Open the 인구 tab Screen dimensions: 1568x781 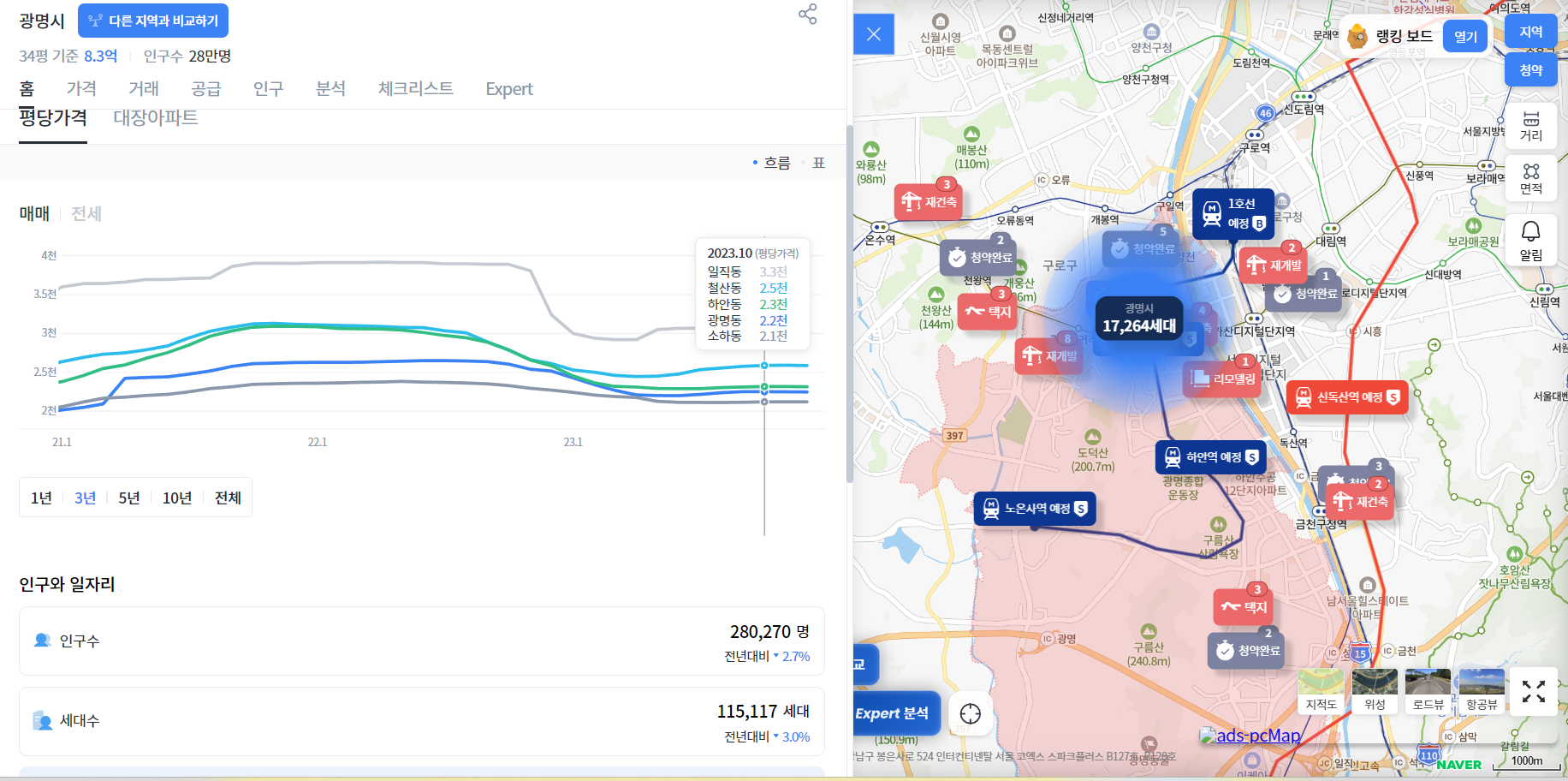tap(268, 88)
